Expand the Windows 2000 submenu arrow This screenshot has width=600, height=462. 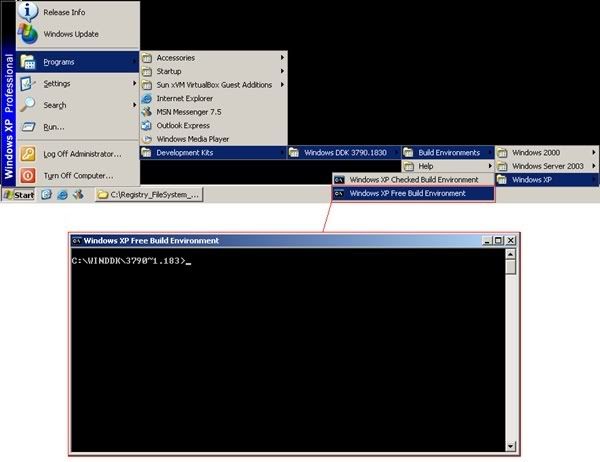tap(593, 152)
